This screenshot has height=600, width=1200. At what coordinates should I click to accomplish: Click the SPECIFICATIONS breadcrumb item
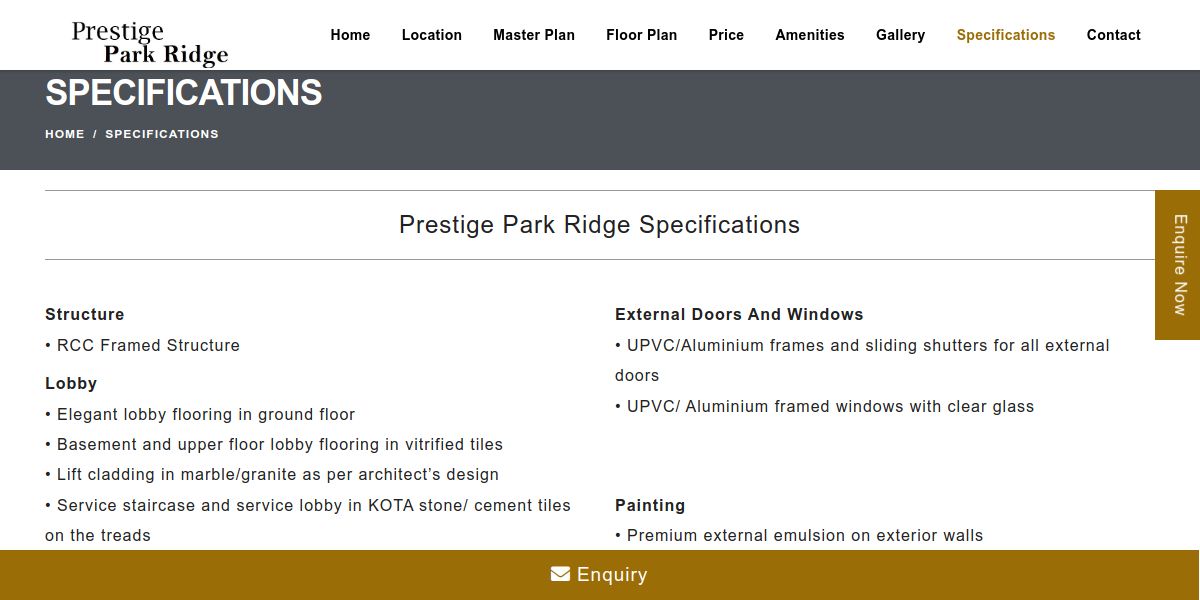pyautogui.click(x=162, y=134)
